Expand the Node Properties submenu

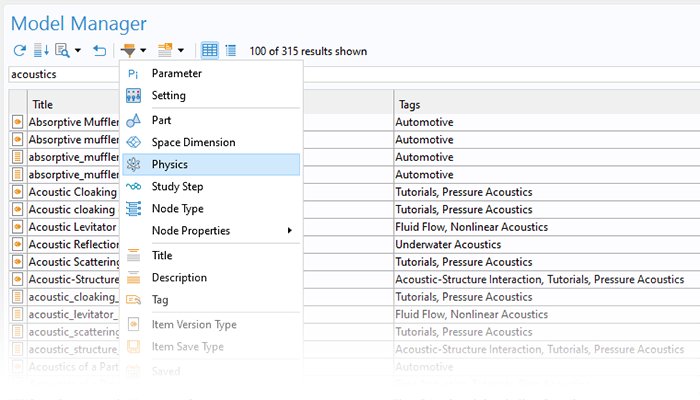211,230
